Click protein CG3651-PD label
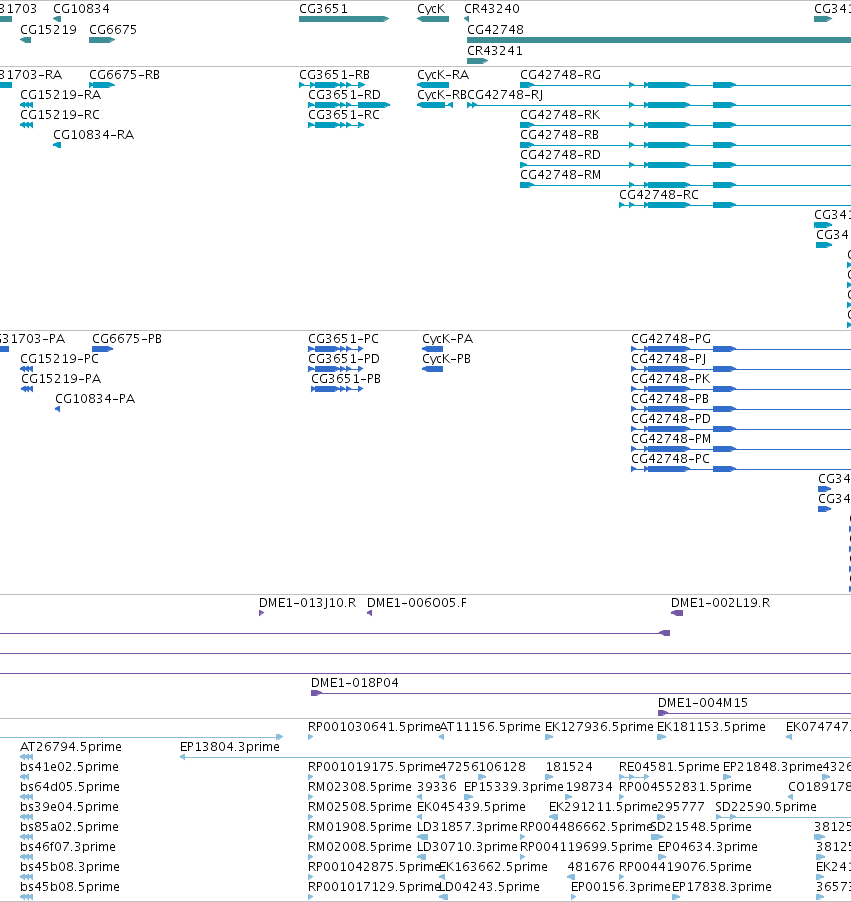 [x=344, y=358]
